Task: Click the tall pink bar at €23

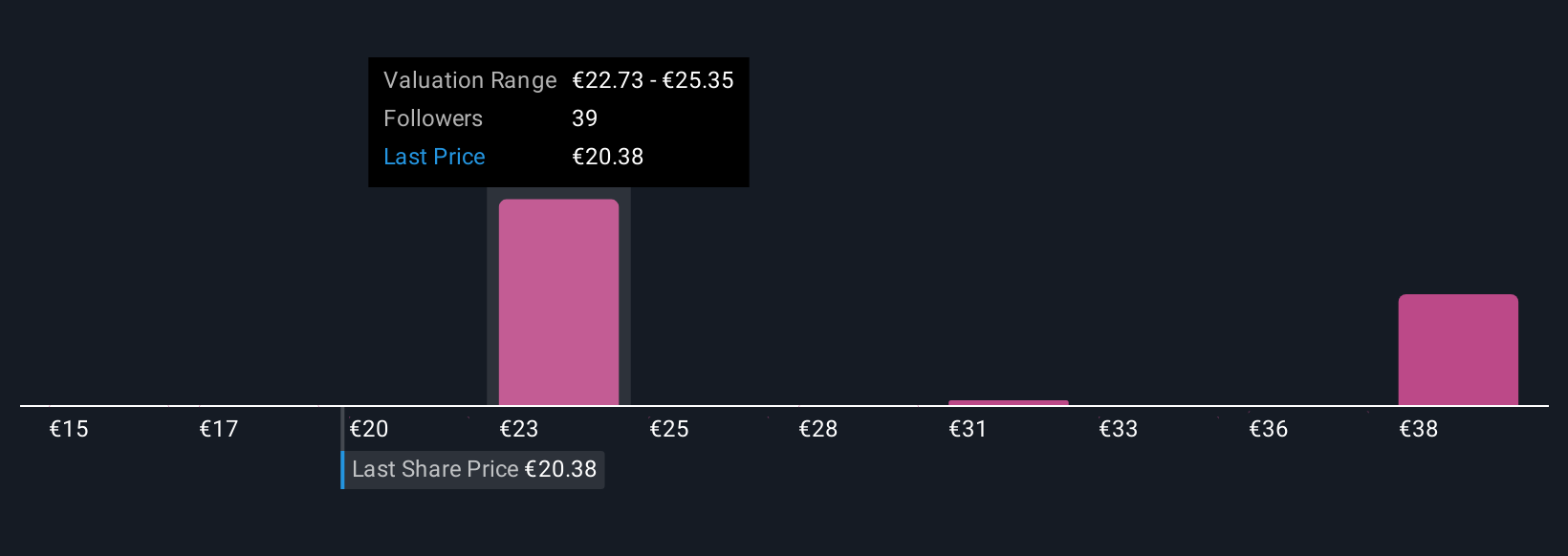Action: pyautogui.click(x=558, y=302)
